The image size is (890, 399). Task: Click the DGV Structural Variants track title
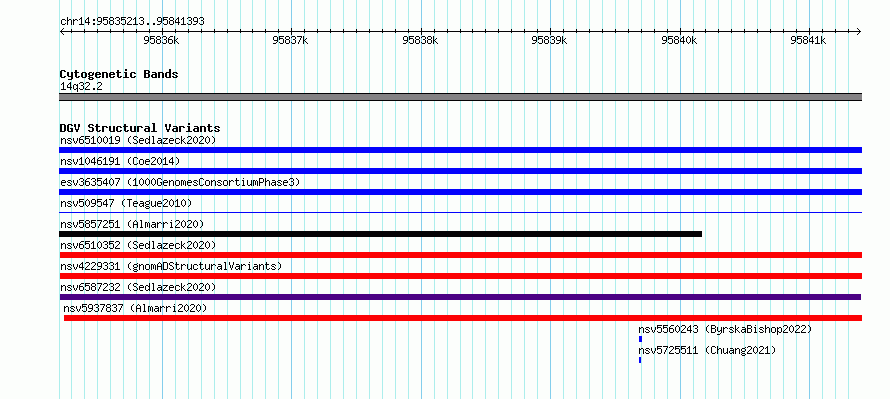click(140, 128)
